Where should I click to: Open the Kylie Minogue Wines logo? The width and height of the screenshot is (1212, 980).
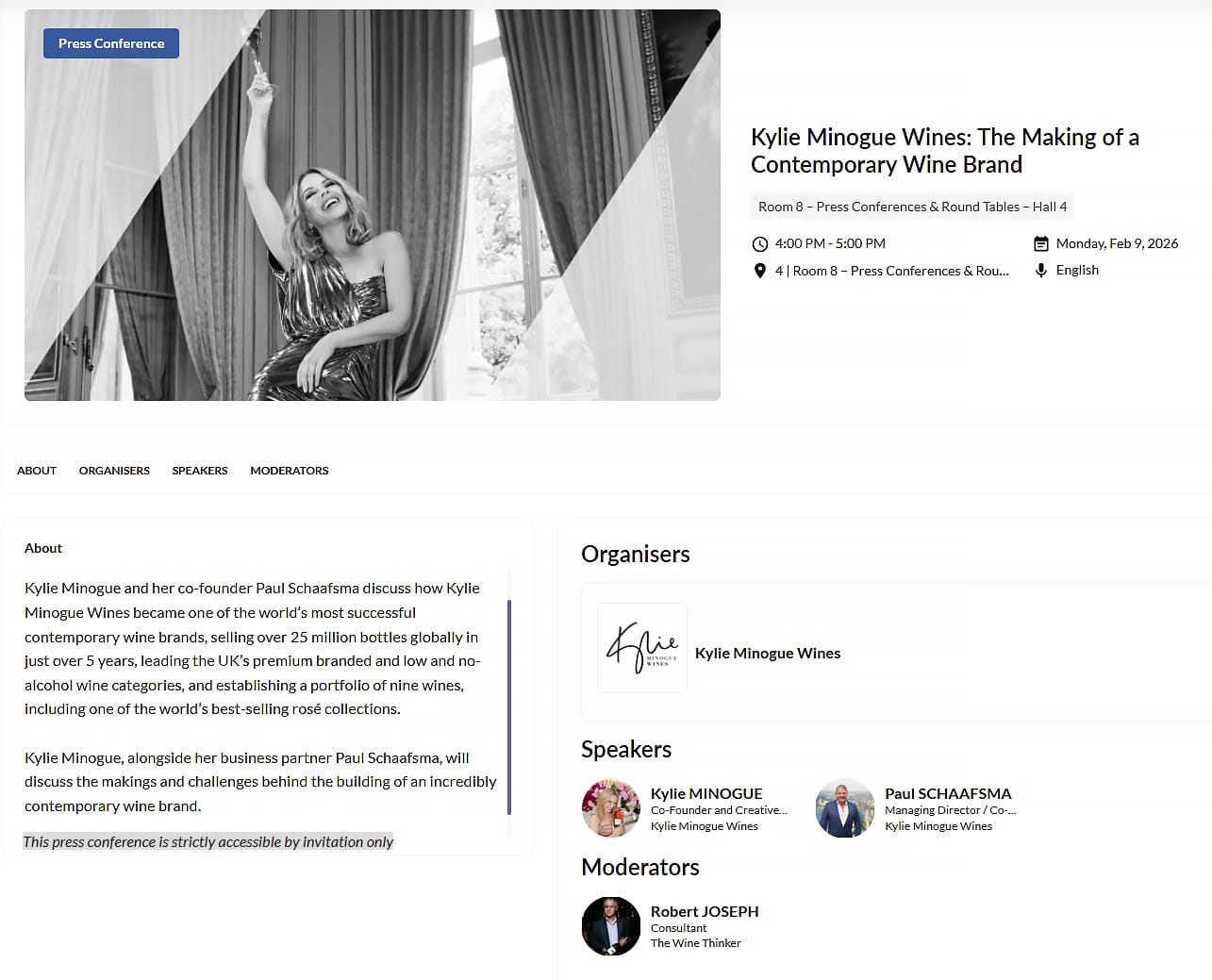pyautogui.click(x=642, y=648)
